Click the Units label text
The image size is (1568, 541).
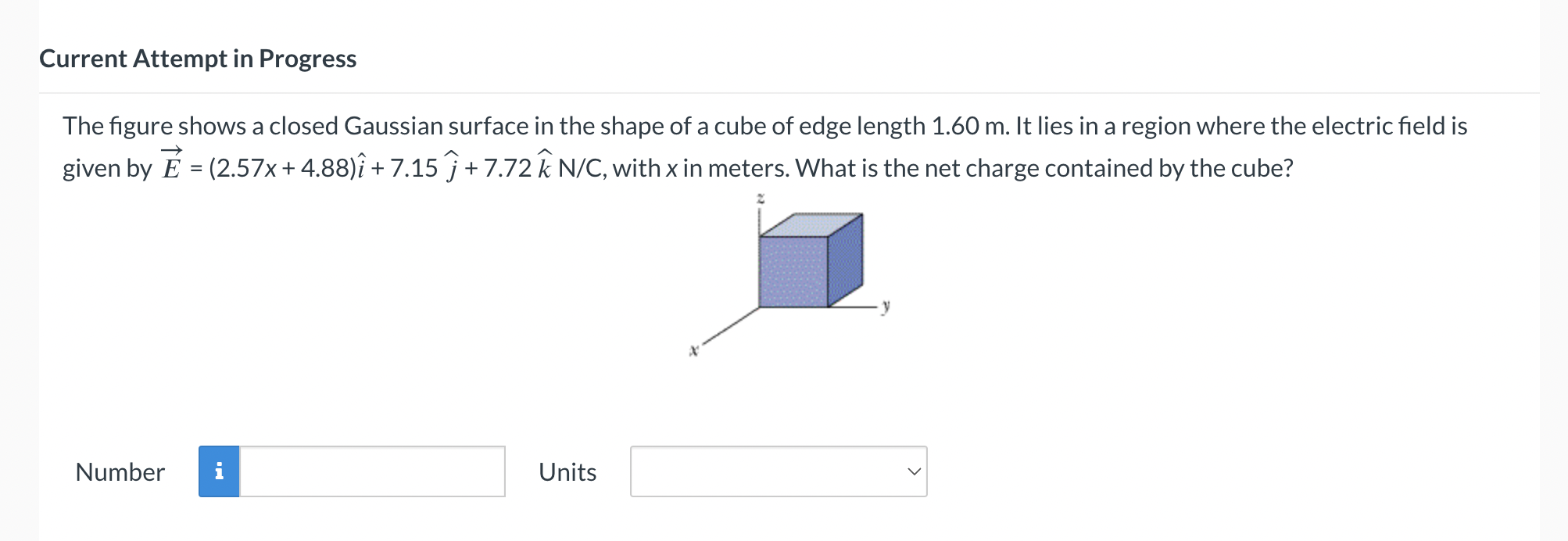[x=567, y=471]
